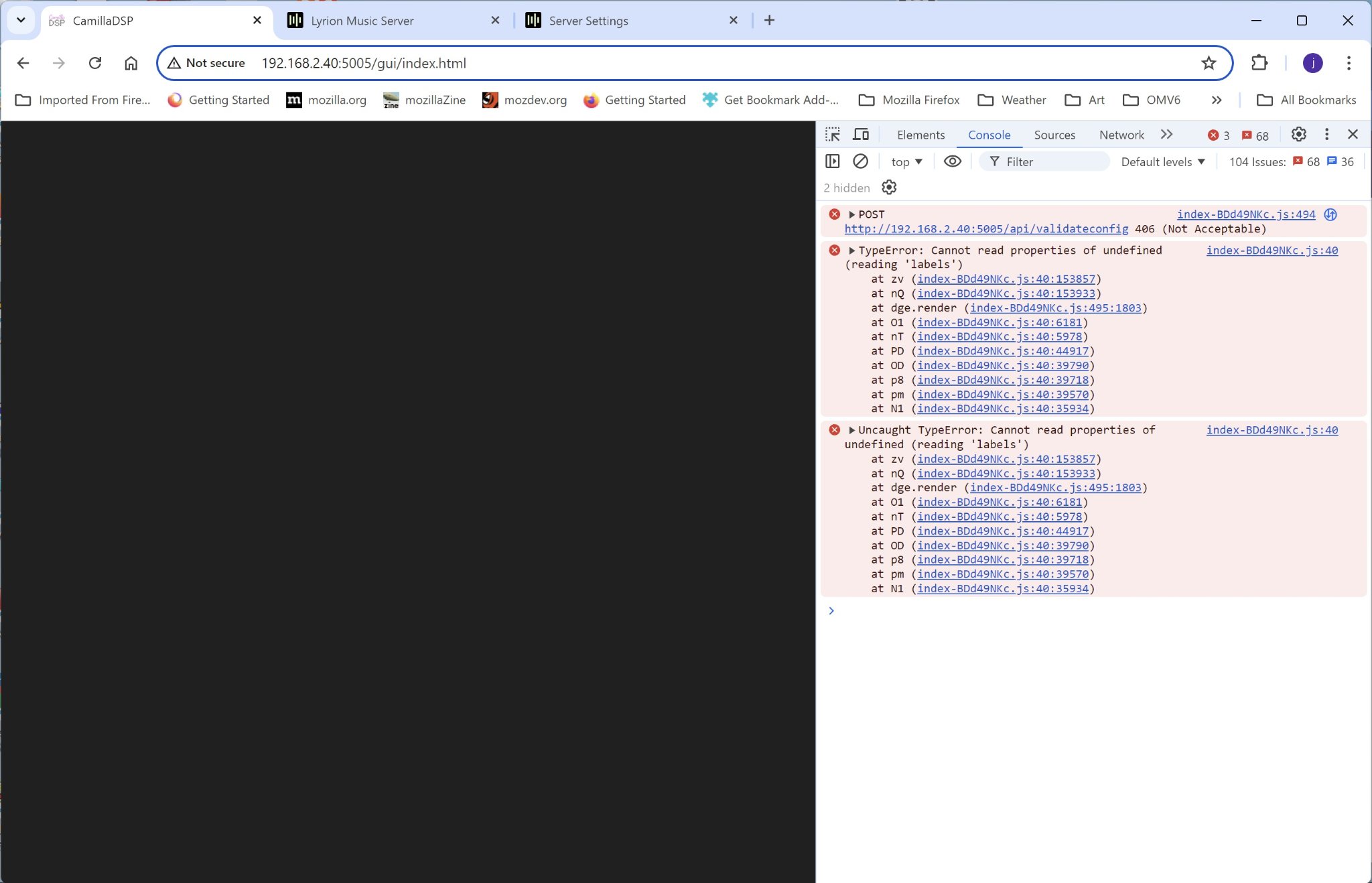The width and height of the screenshot is (1372, 883).
Task: Click the 104 Issues 68 error count
Action: pyautogui.click(x=1306, y=161)
